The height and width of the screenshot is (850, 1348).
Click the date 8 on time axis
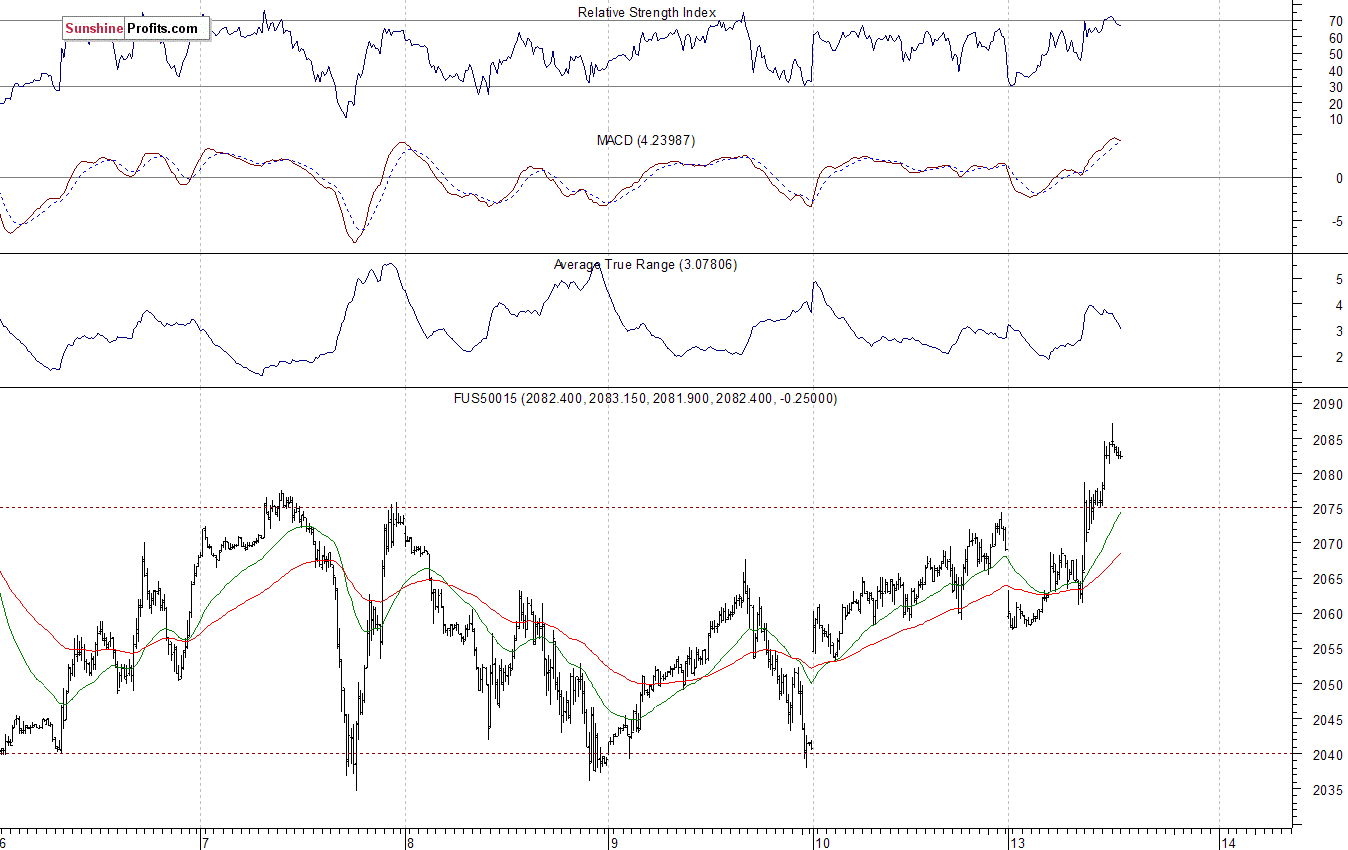pos(410,843)
